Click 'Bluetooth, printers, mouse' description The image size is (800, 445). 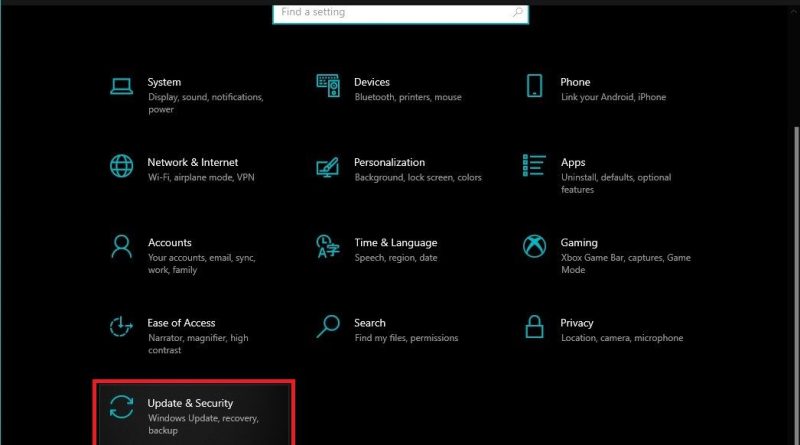pos(408,97)
